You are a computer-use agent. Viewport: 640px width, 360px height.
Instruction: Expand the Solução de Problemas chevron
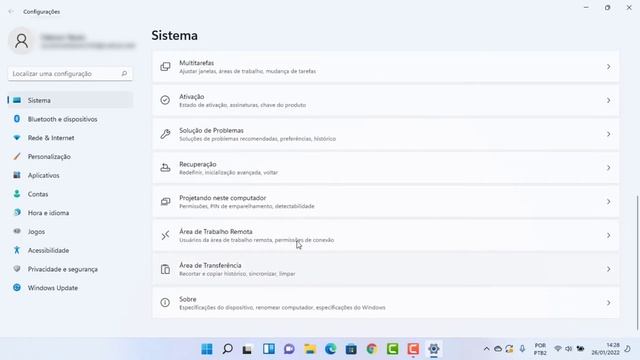[608, 134]
